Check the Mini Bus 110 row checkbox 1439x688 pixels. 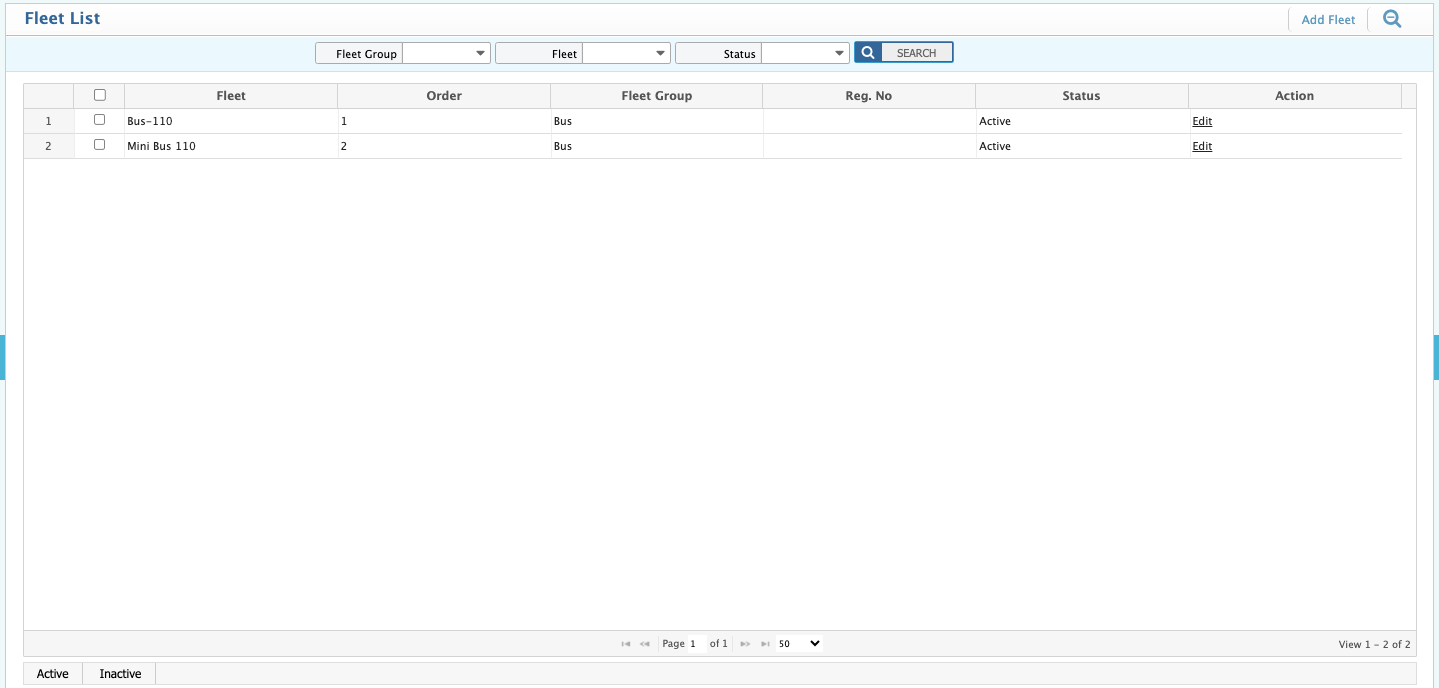[x=99, y=145]
